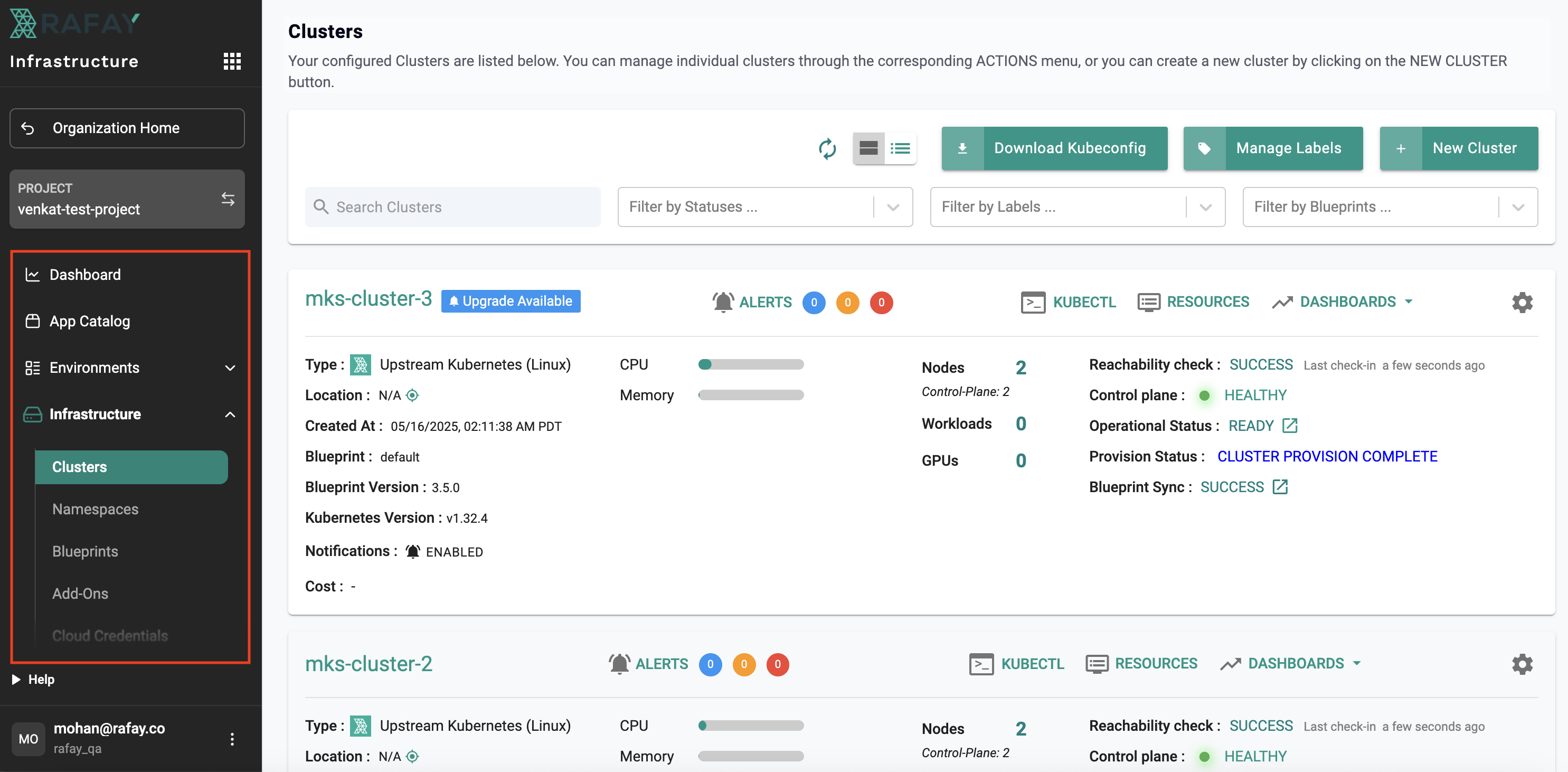Click location target icon for mks-cluster-2
1568x772 pixels.
(412, 756)
